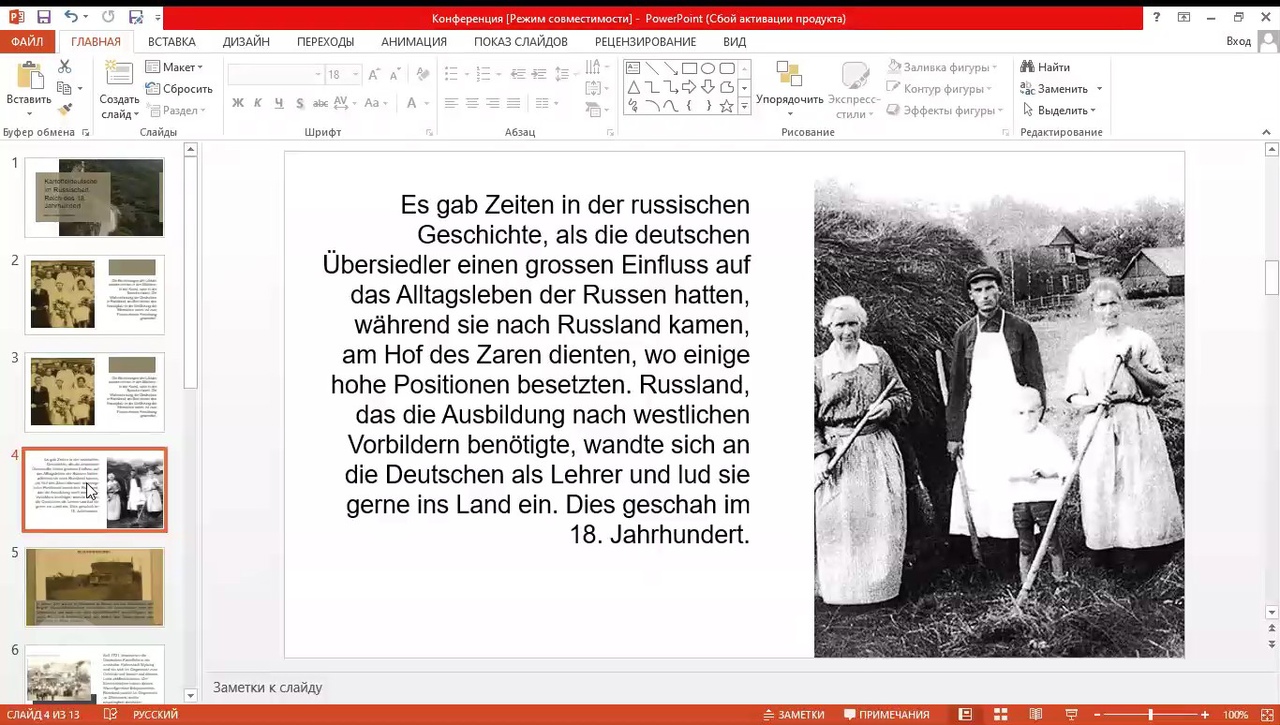Switch to Slide Sorter view icon
Viewport: 1280px width, 725px height.
(1000, 715)
